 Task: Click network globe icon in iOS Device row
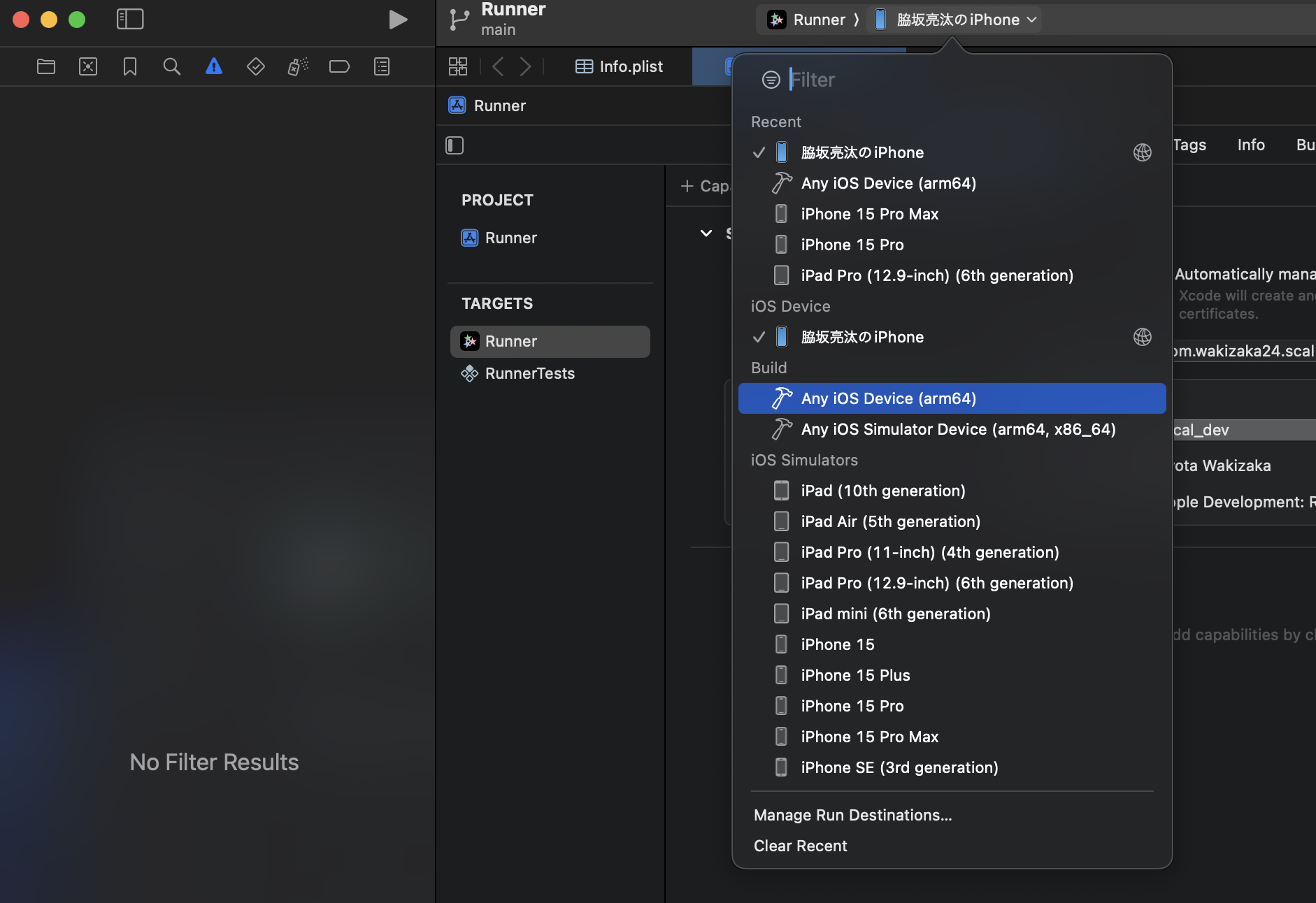1142,337
